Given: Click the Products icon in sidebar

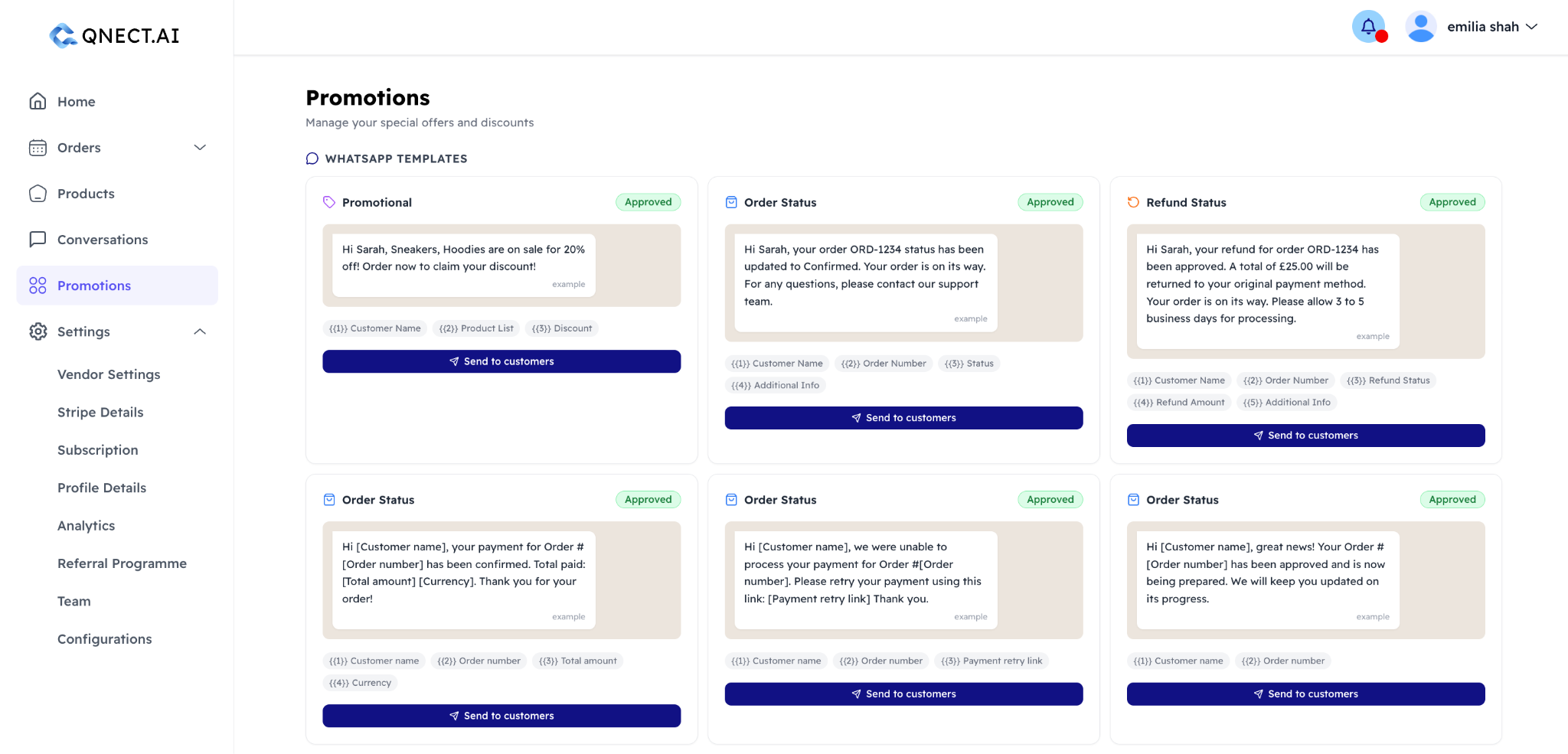Looking at the screenshot, I should (38, 194).
